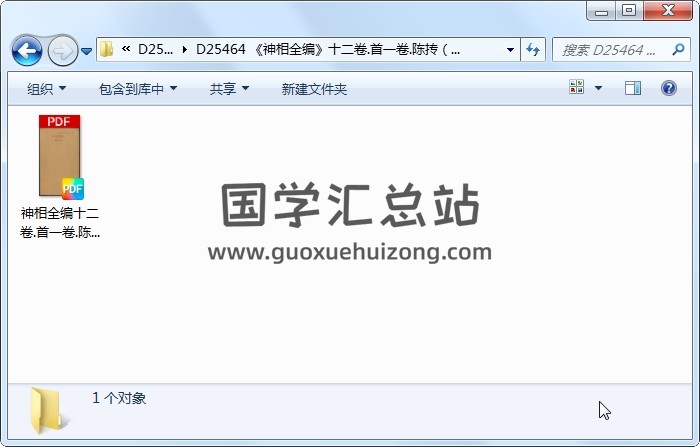Expand the view options arrow
The width and height of the screenshot is (700, 447).
click(598, 88)
